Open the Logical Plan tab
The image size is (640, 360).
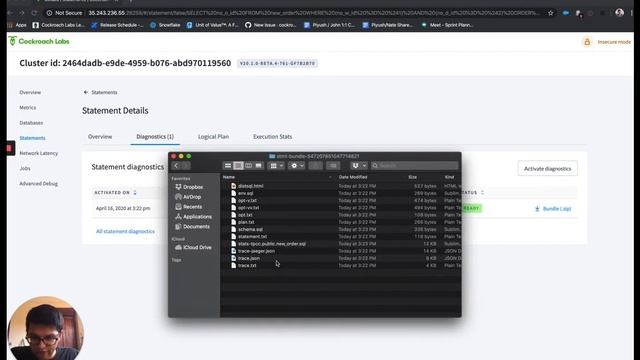click(213, 137)
